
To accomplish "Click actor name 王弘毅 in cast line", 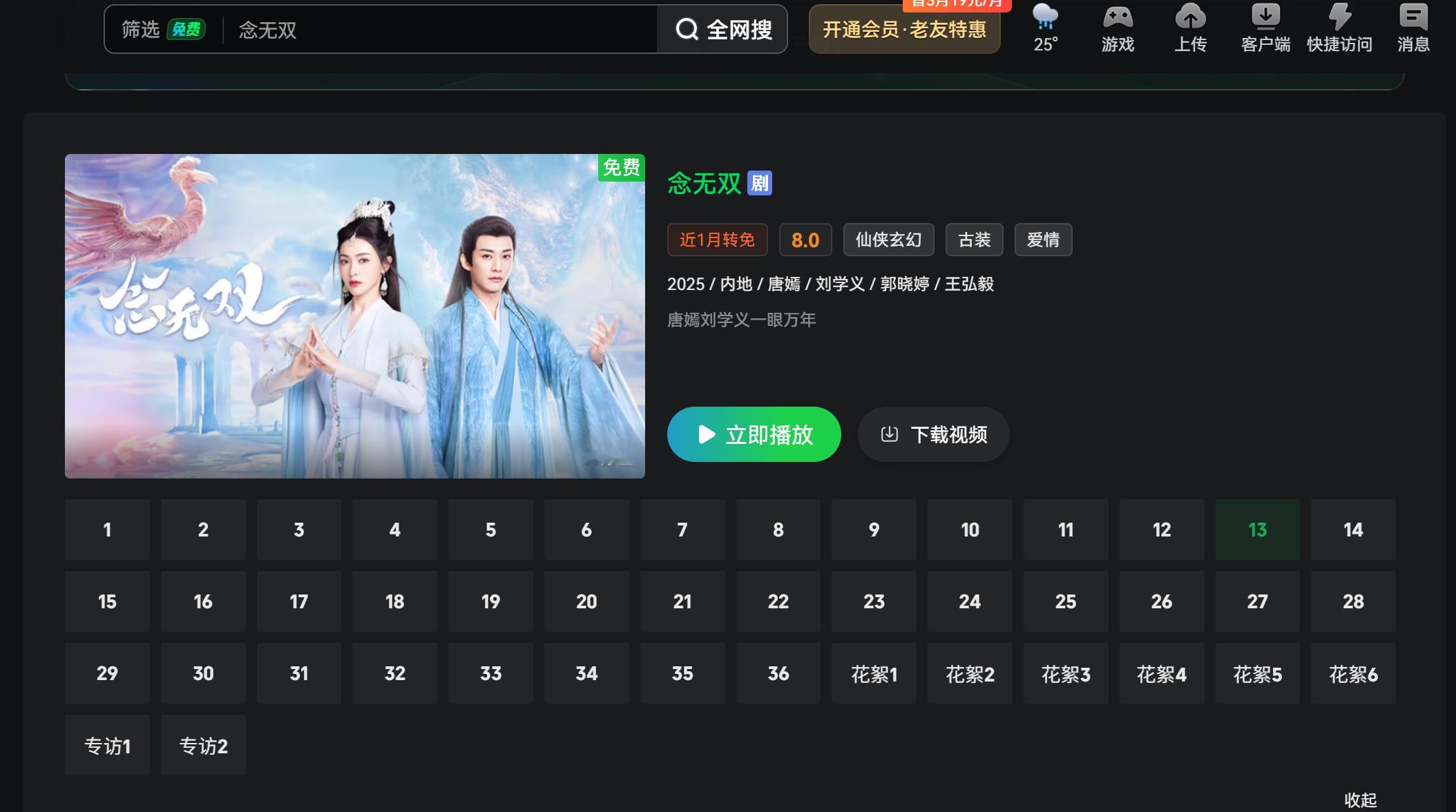I will click(x=969, y=284).
